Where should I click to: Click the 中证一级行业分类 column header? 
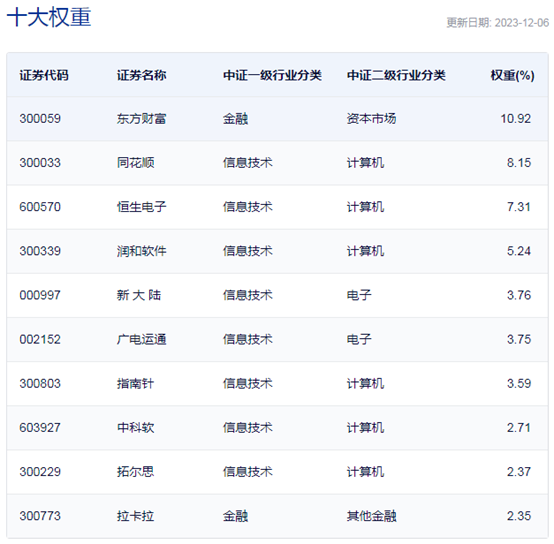point(272,75)
